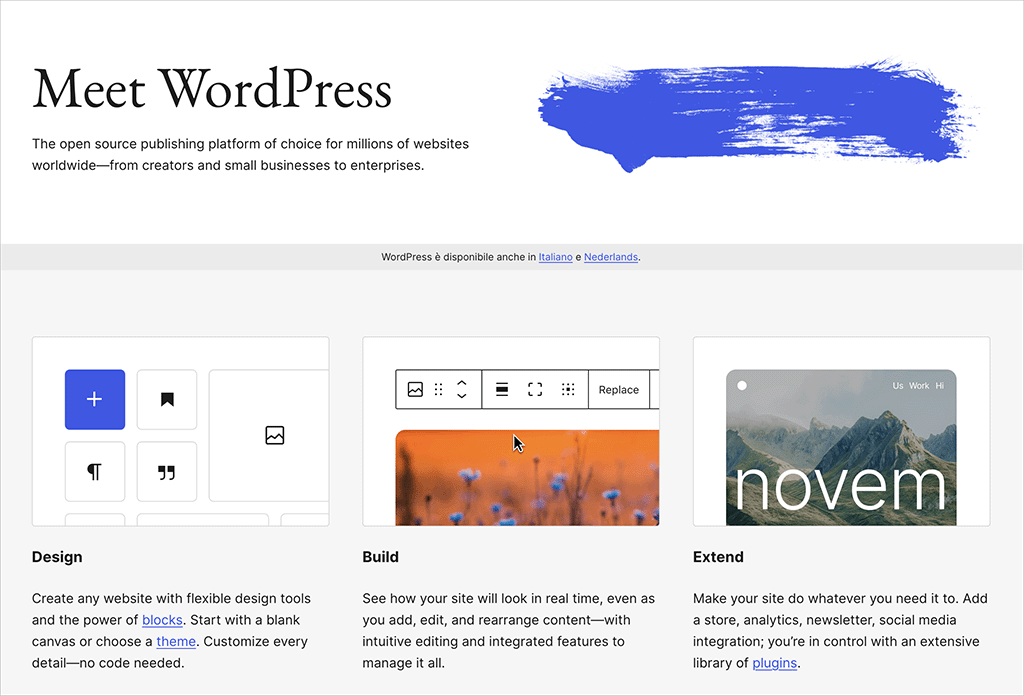This screenshot has height=696, width=1024.
Task: Click the move-down chevron in the block toolbar
Action: click(x=462, y=396)
